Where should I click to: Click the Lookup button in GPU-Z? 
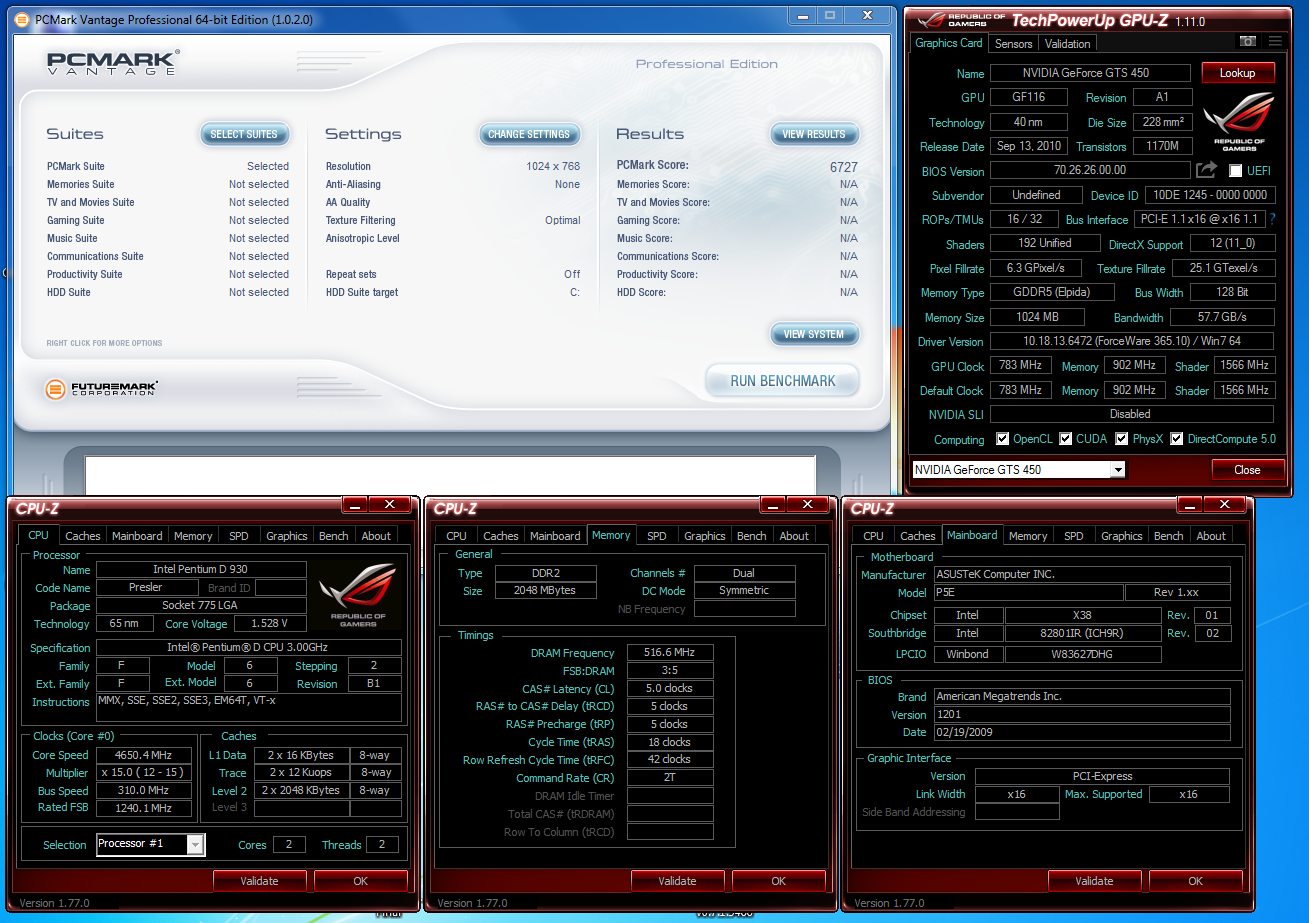pyautogui.click(x=1237, y=73)
